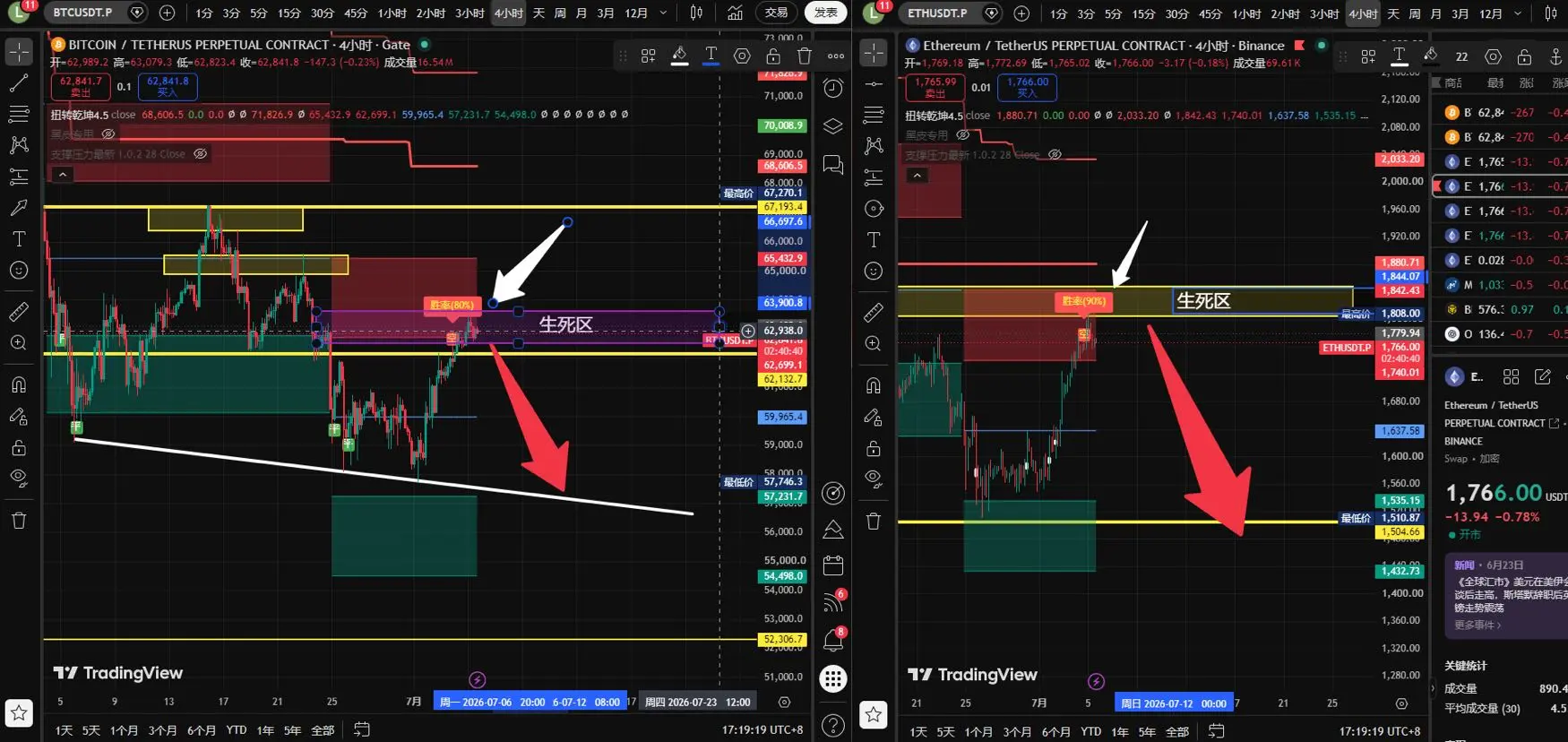Click 交易 trade button
Image resolution: width=1568 pixels, height=742 pixels.
pyautogui.click(x=777, y=13)
